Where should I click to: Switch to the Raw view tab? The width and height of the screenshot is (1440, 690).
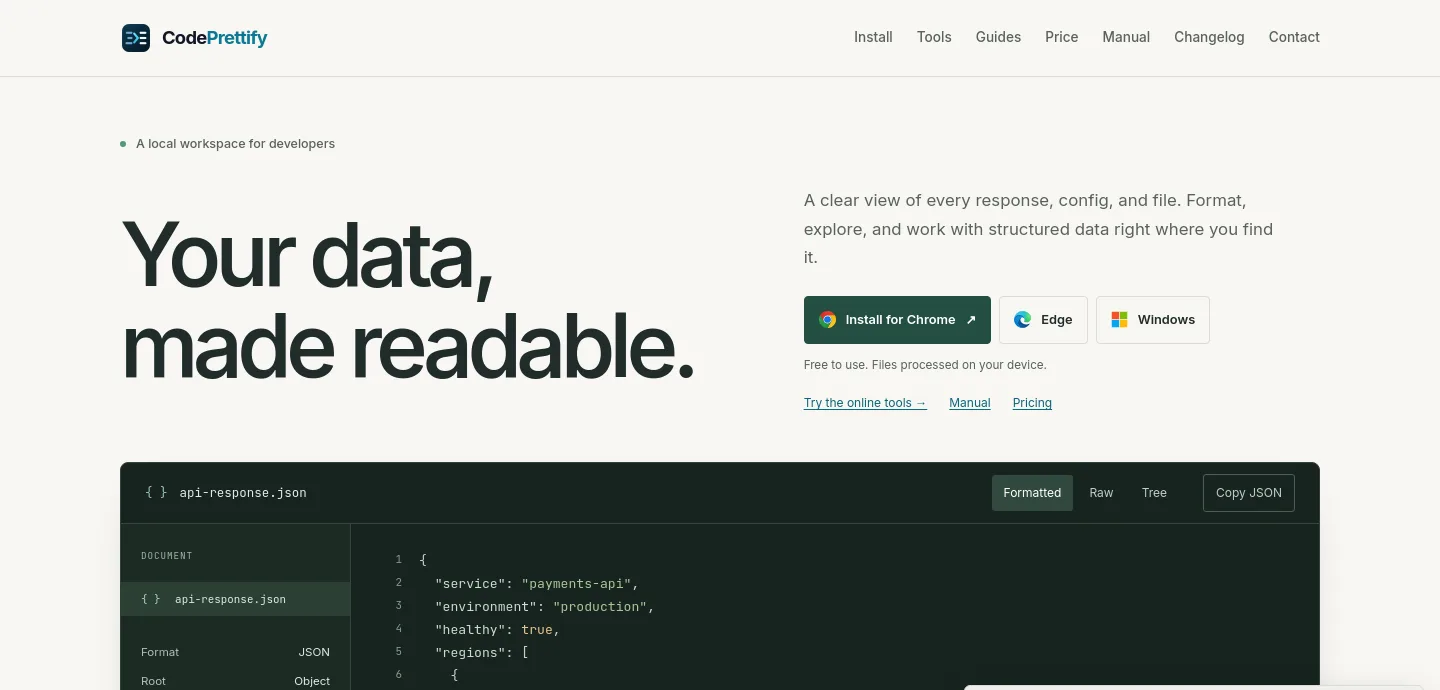coord(1101,493)
